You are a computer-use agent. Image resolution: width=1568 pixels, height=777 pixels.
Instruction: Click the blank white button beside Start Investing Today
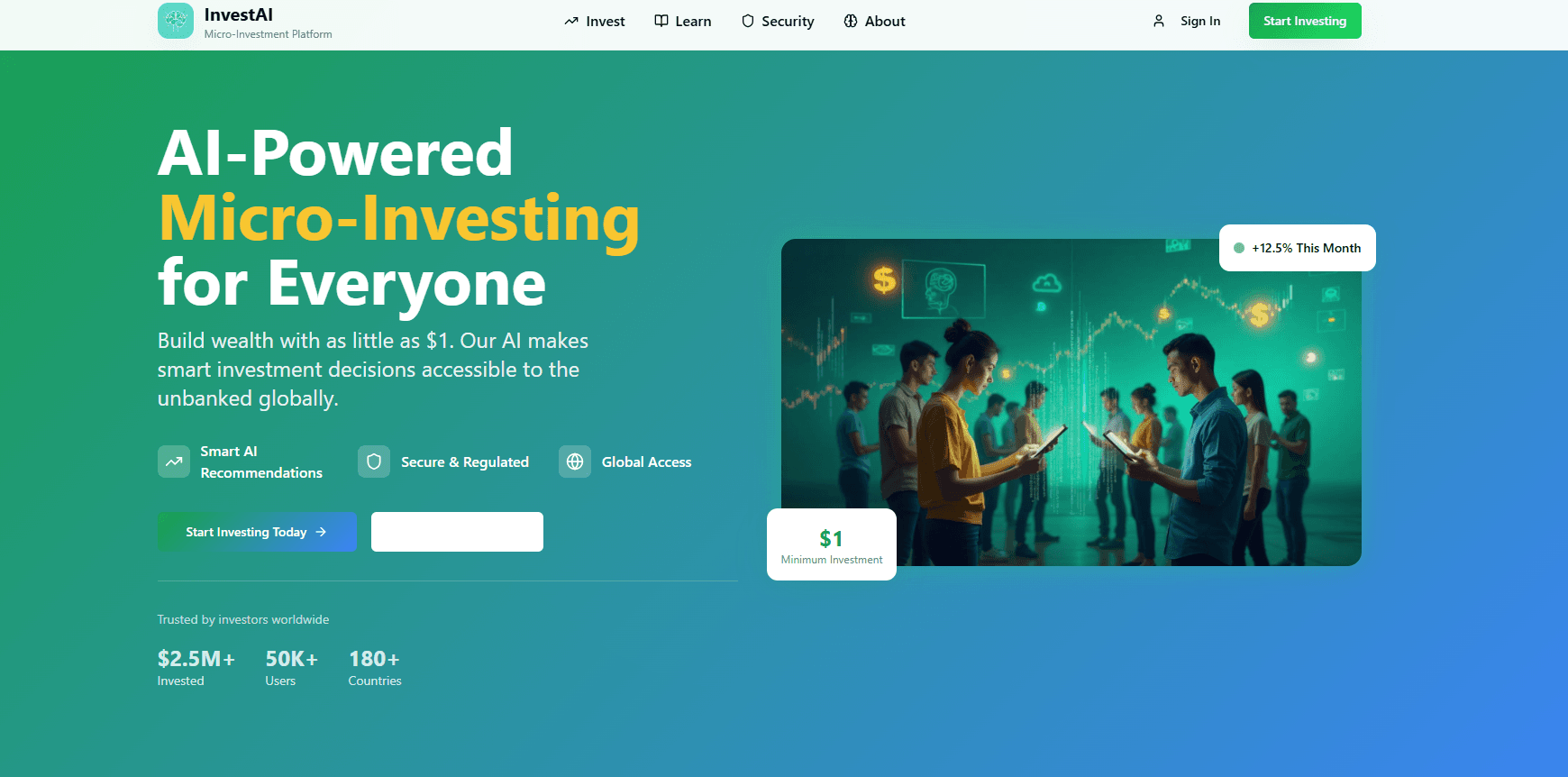[x=457, y=532]
